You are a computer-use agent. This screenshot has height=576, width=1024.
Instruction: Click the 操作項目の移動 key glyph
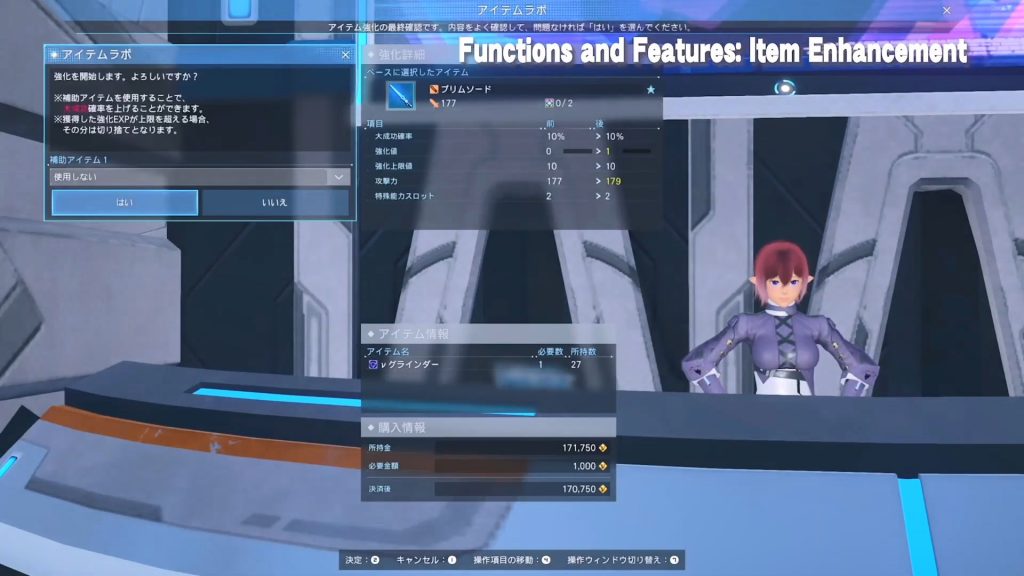[x=546, y=560]
